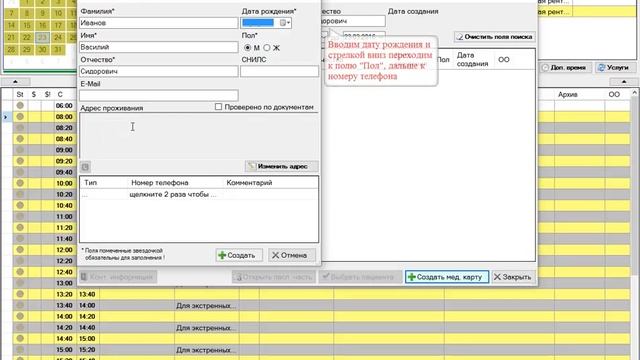Tick the Проверено по документам checkbox
Viewport: 640px width, 360px height.
click(218, 107)
